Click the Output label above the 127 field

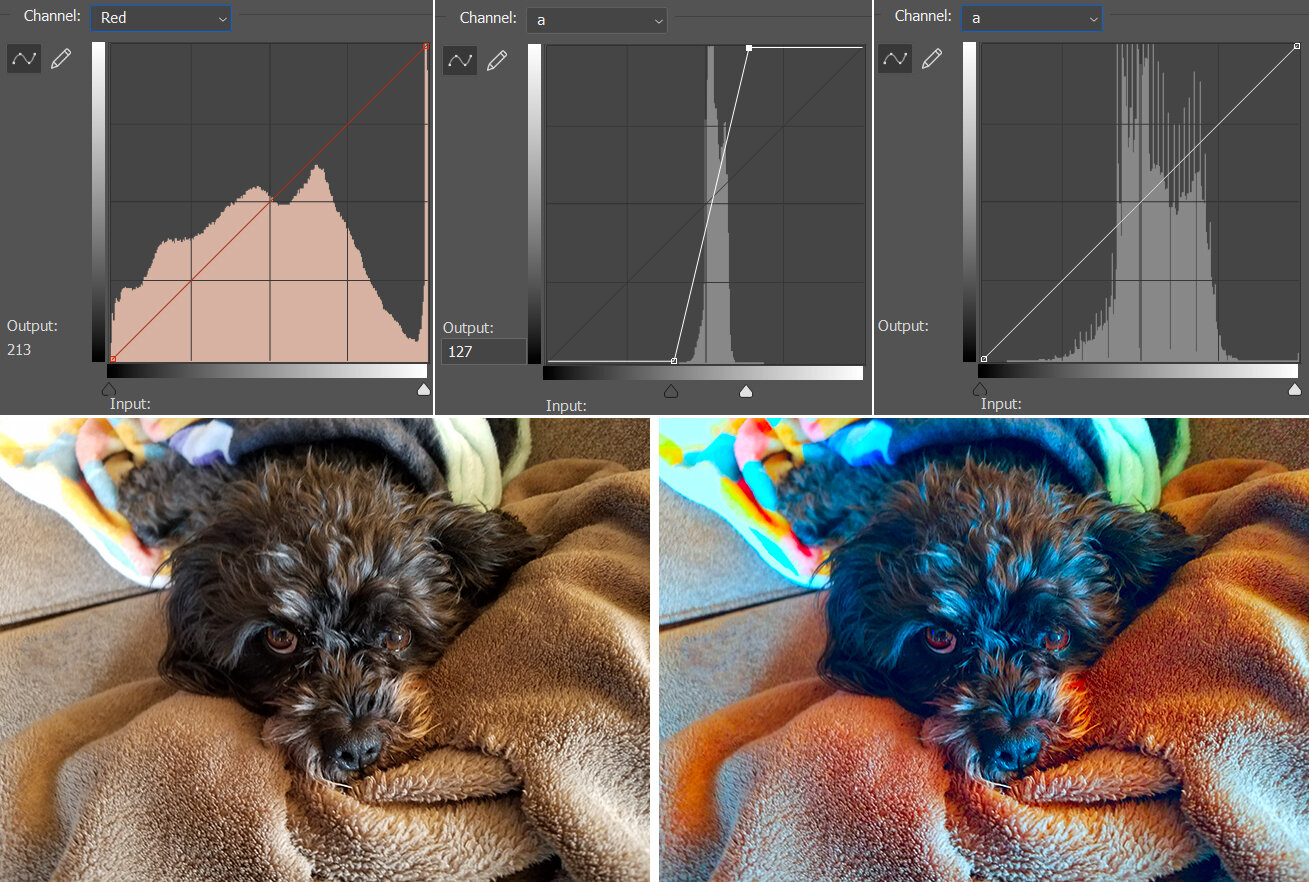click(x=468, y=328)
